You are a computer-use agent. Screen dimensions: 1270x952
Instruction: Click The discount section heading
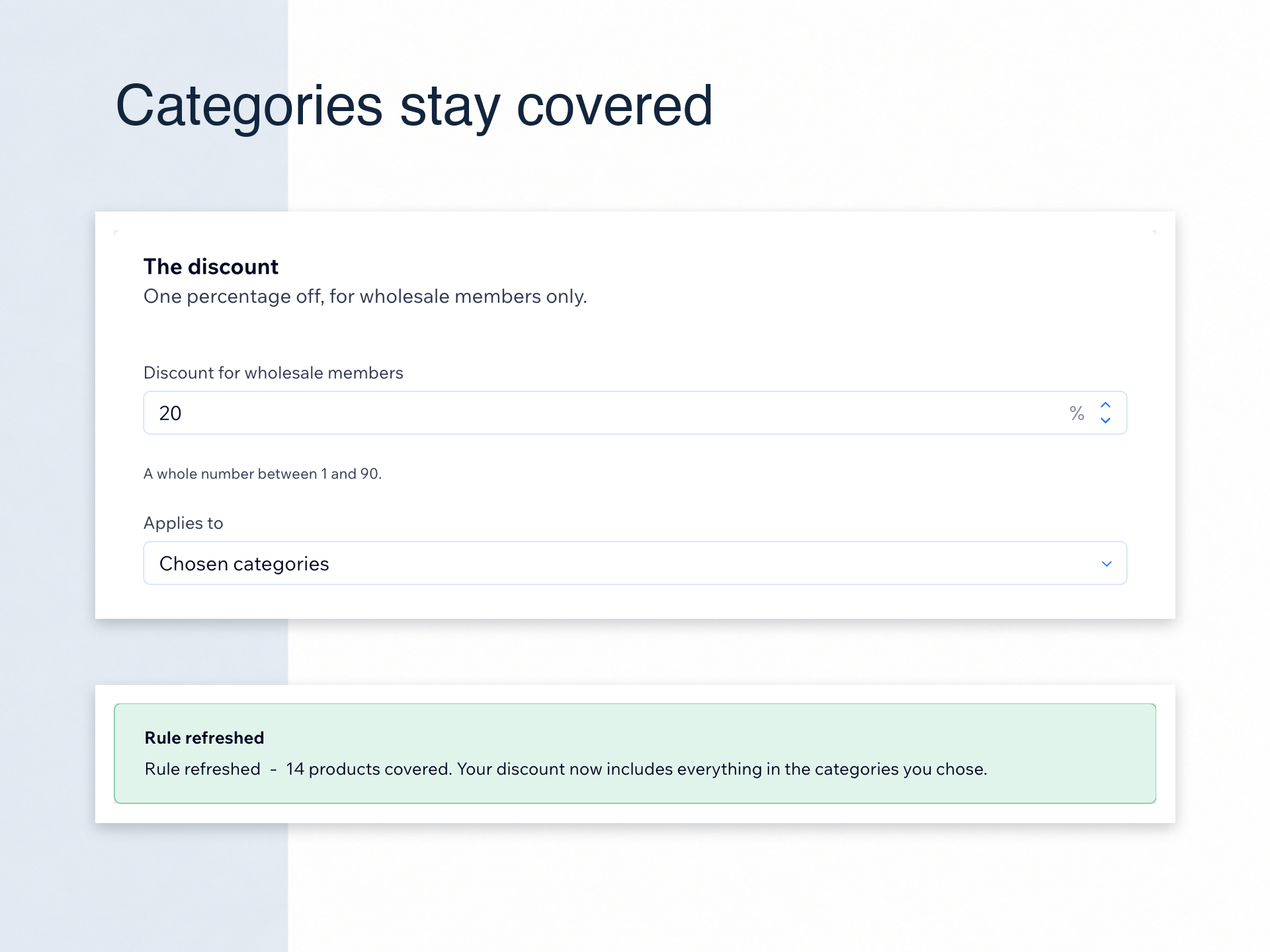click(211, 266)
